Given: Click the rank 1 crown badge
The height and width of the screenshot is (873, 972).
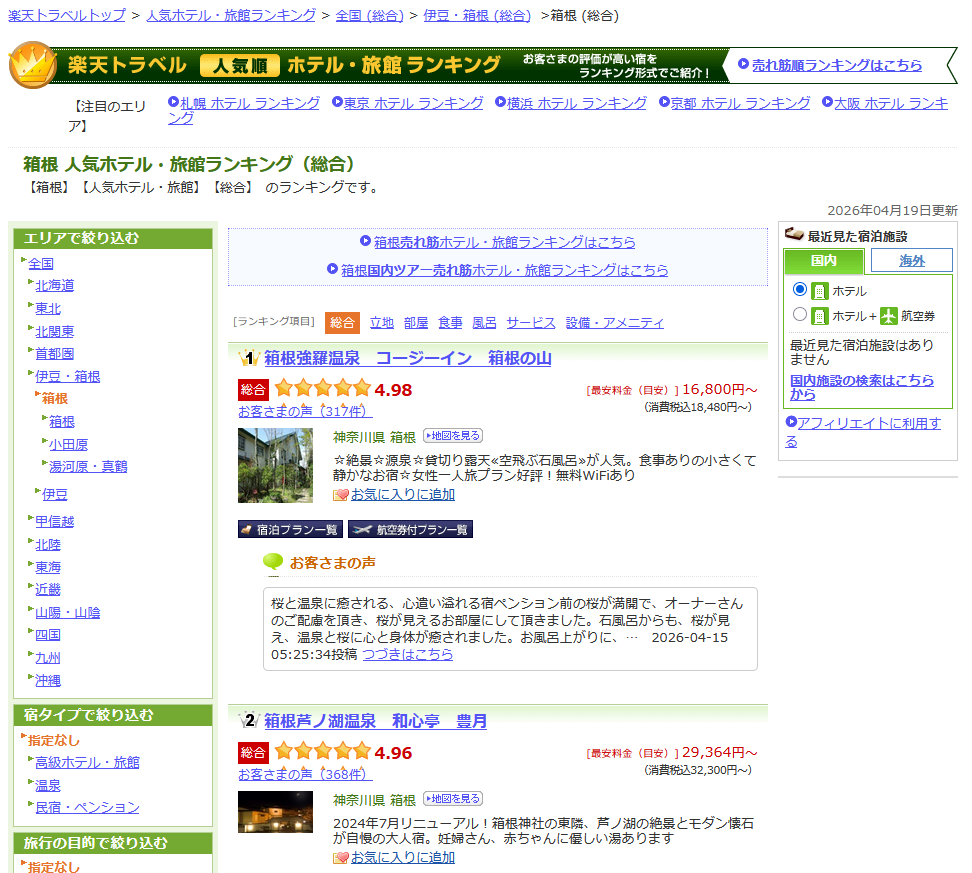Looking at the screenshot, I should click(249, 358).
